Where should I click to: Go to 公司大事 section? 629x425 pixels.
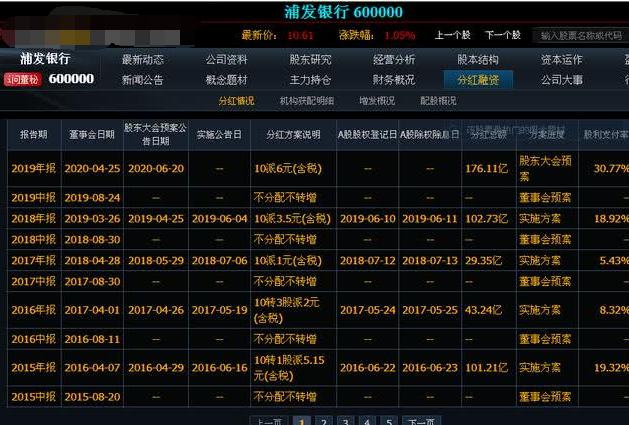click(x=562, y=80)
